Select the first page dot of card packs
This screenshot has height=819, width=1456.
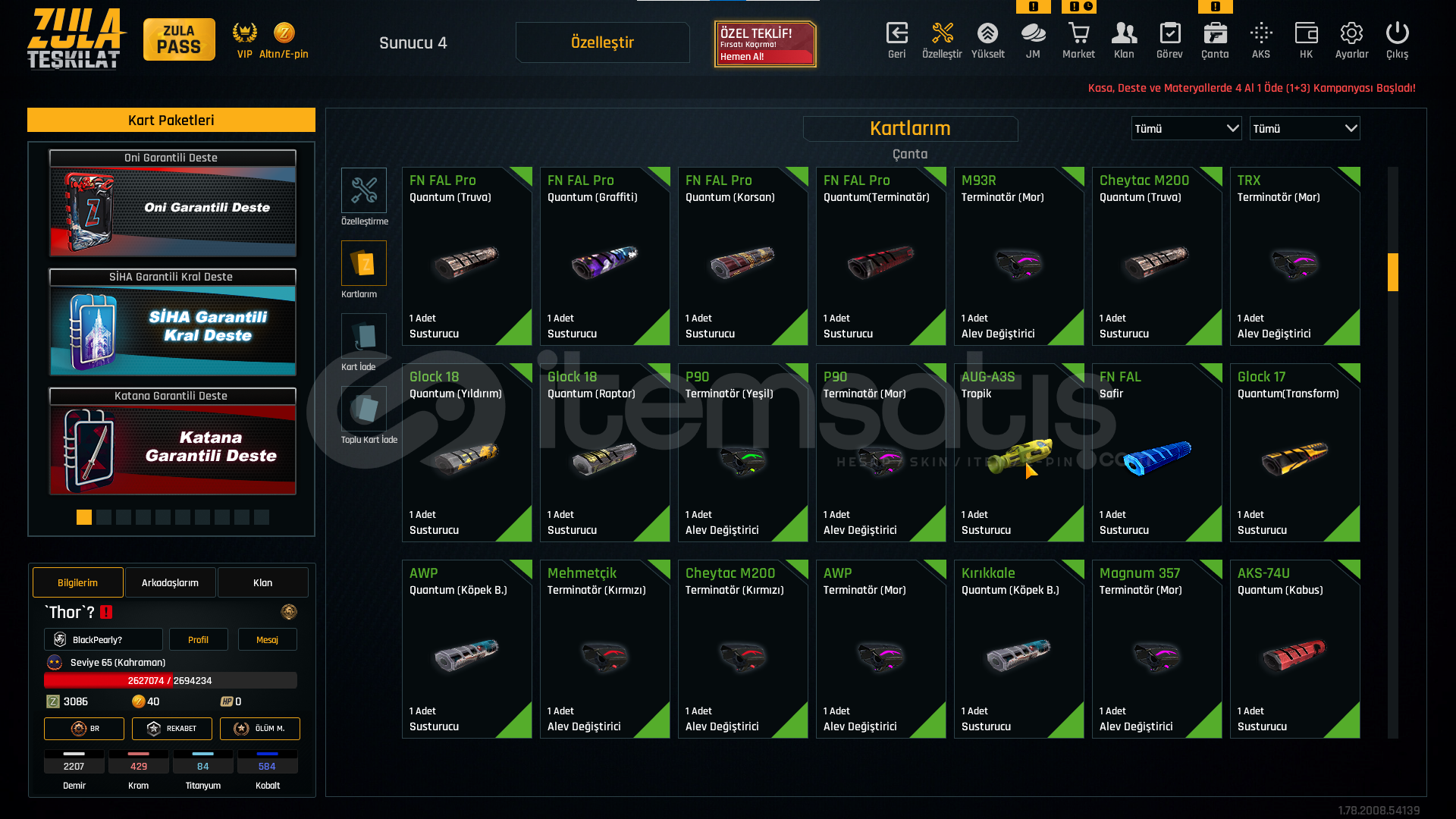(x=84, y=517)
